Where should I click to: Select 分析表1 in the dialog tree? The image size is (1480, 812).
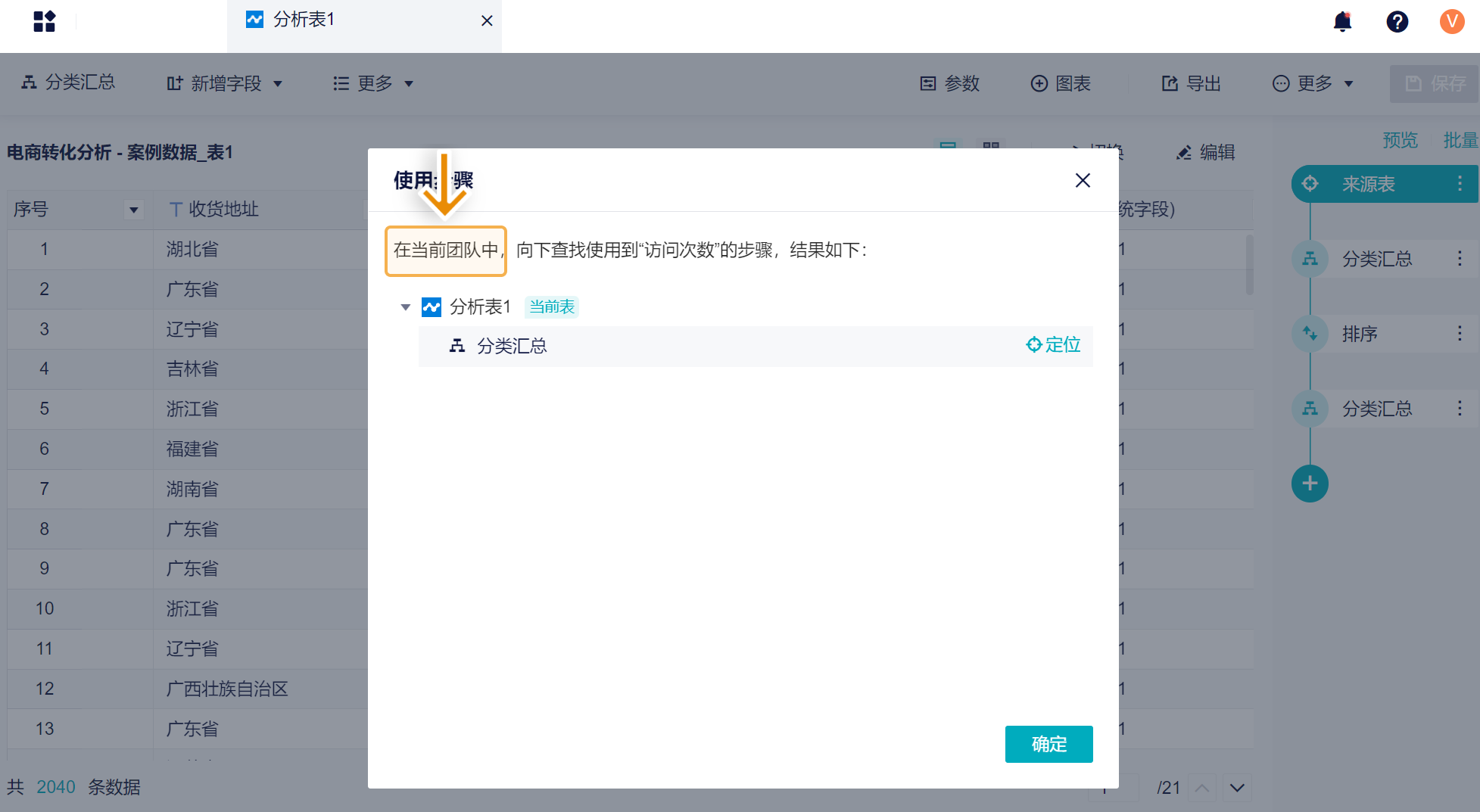click(480, 306)
